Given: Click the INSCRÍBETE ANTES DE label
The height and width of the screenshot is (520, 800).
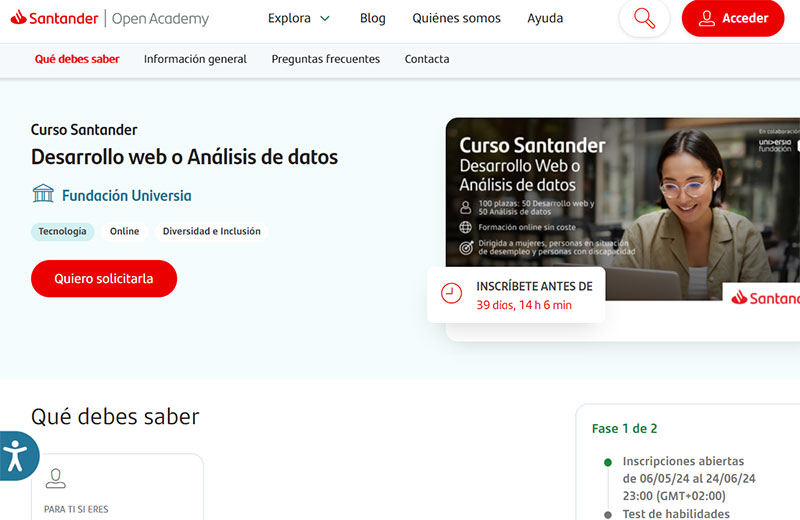Looking at the screenshot, I should (x=534, y=286).
